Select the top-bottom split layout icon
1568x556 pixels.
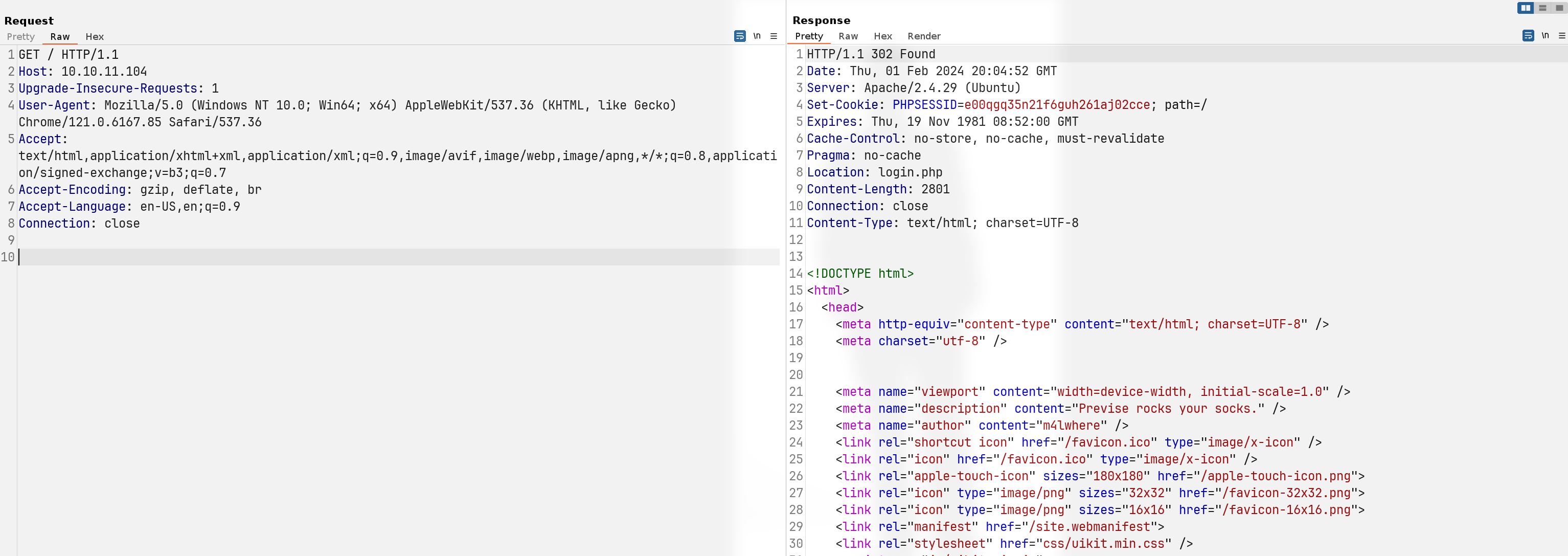(x=1542, y=8)
